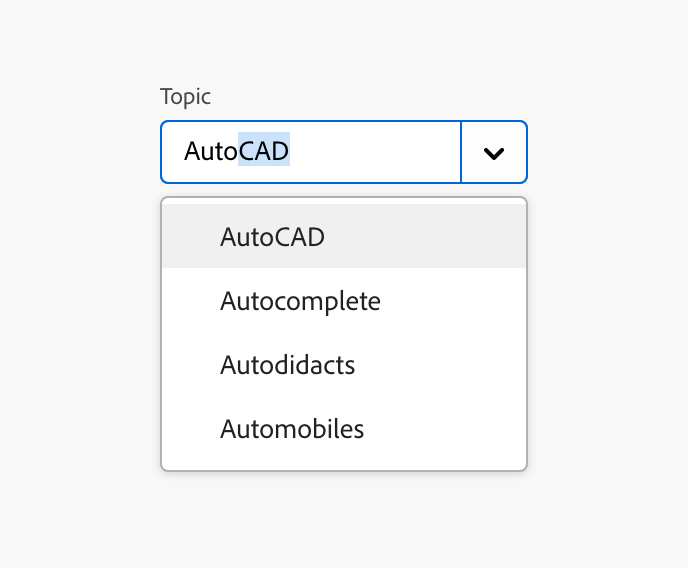Screen dimensions: 688x568
Task: Click the "Topic" field label
Action: (185, 97)
